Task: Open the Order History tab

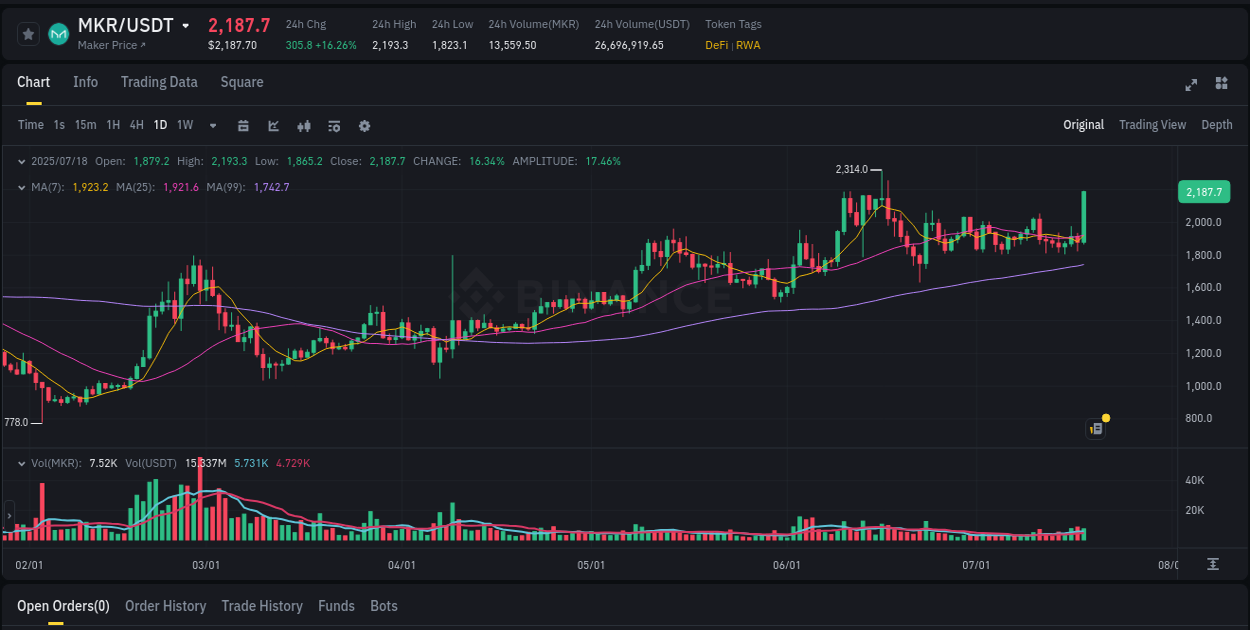Action: [x=165, y=606]
